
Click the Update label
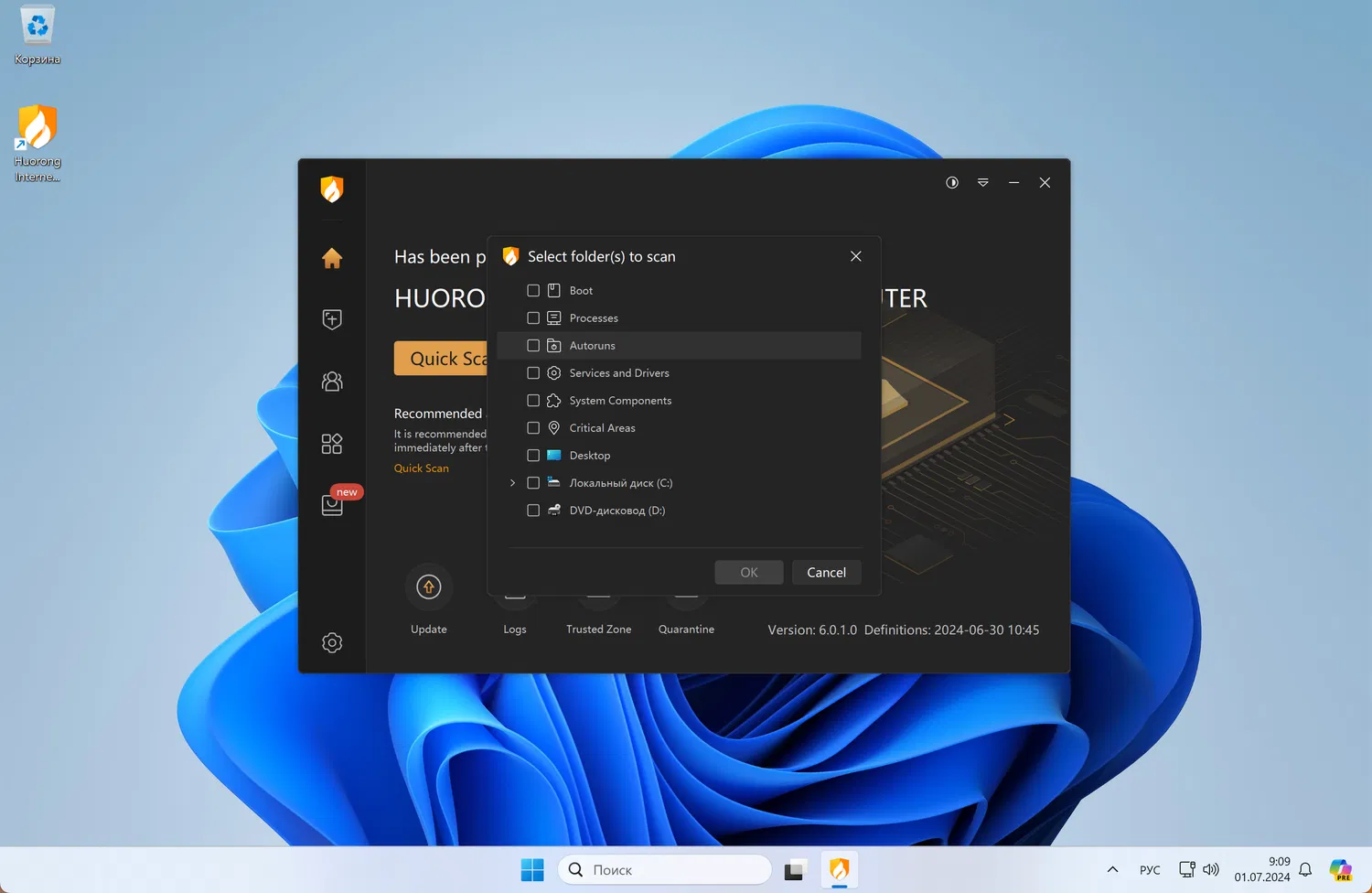429,629
